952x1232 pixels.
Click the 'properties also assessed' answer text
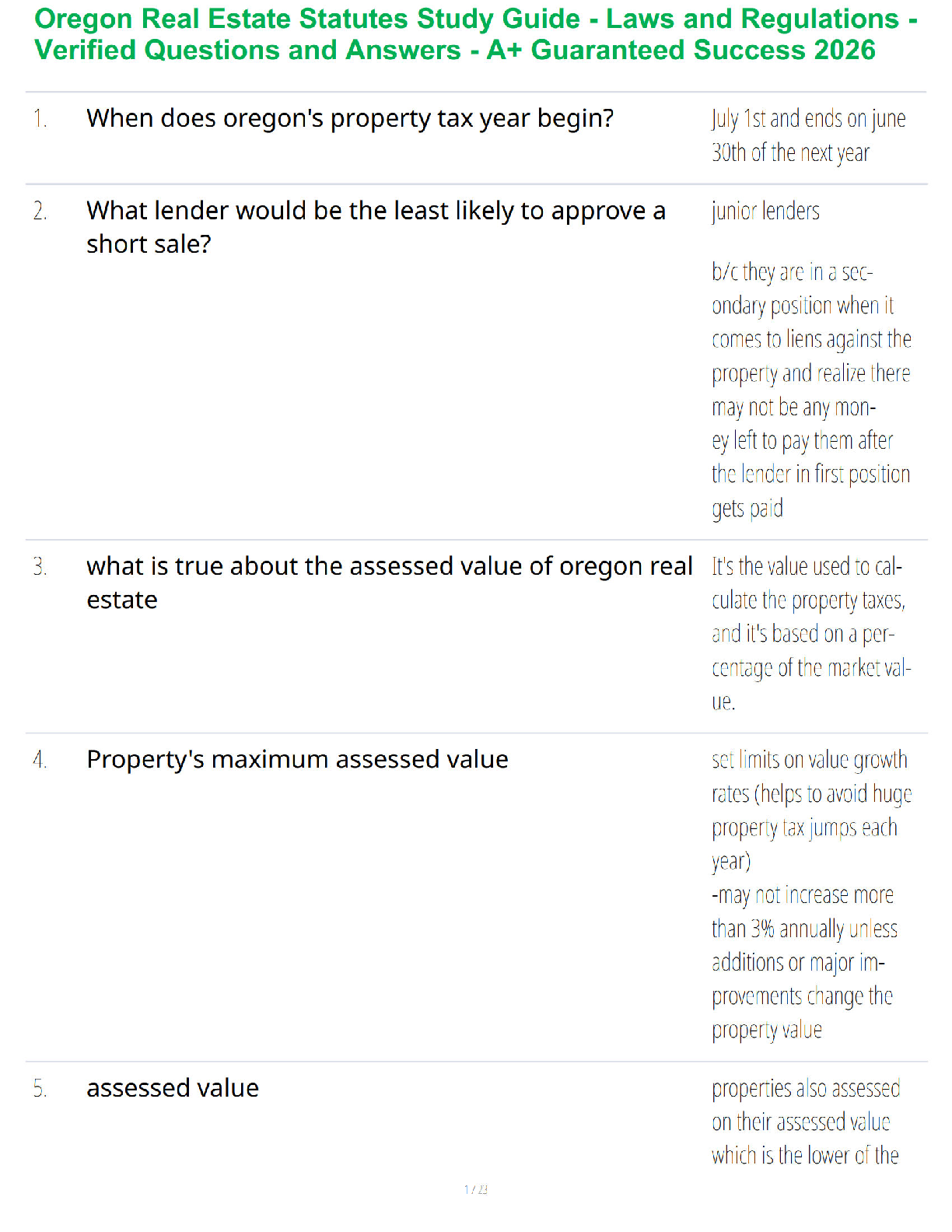[x=806, y=1122]
